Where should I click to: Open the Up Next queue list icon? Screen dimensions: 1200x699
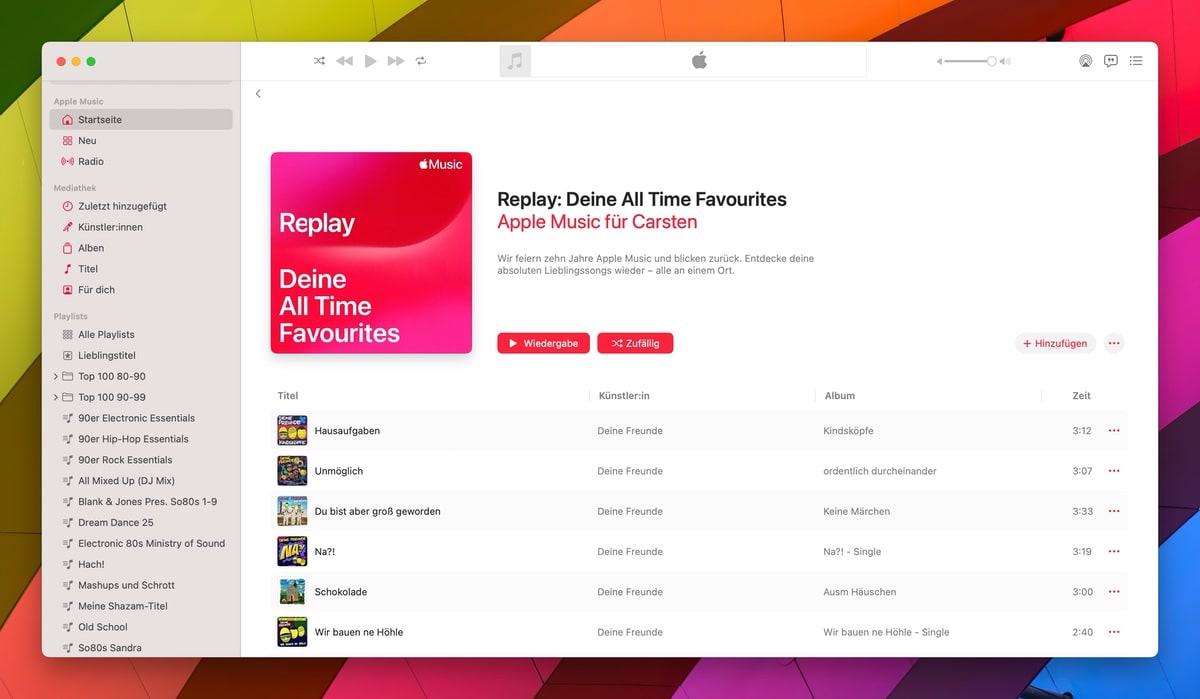pos(1136,61)
